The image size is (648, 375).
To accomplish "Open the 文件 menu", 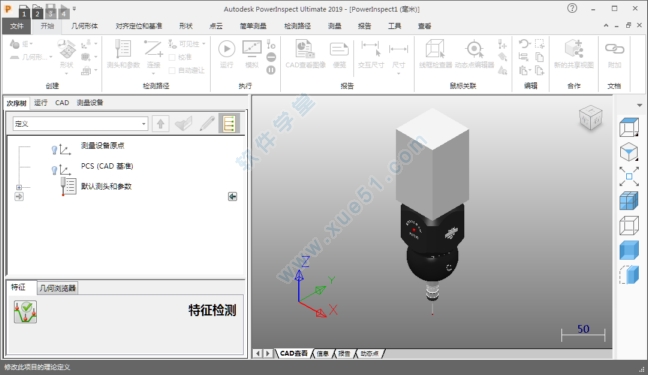I will [x=17, y=26].
